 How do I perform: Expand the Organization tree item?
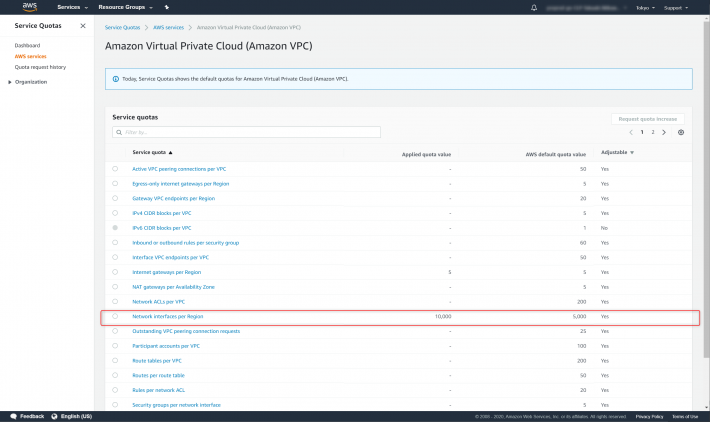point(10,82)
